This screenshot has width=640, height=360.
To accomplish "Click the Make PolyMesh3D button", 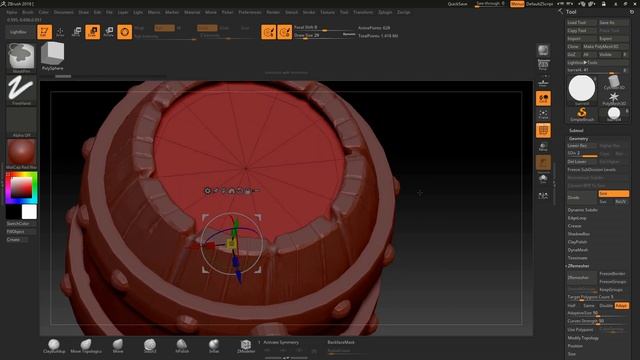I will point(605,47).
